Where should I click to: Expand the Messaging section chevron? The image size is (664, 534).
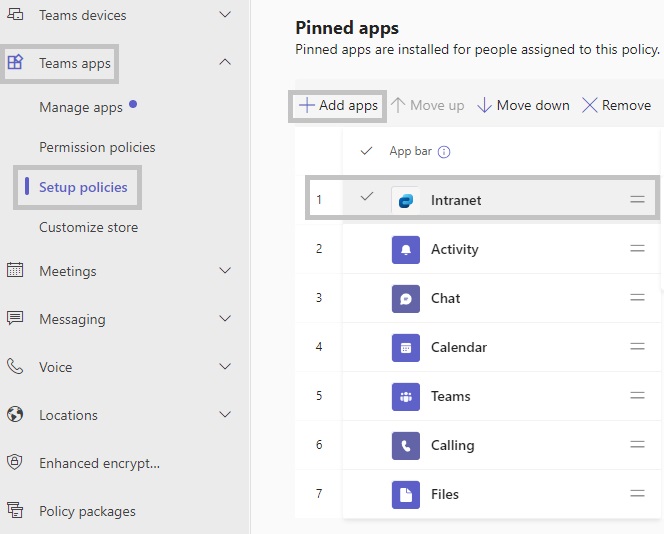225,319
